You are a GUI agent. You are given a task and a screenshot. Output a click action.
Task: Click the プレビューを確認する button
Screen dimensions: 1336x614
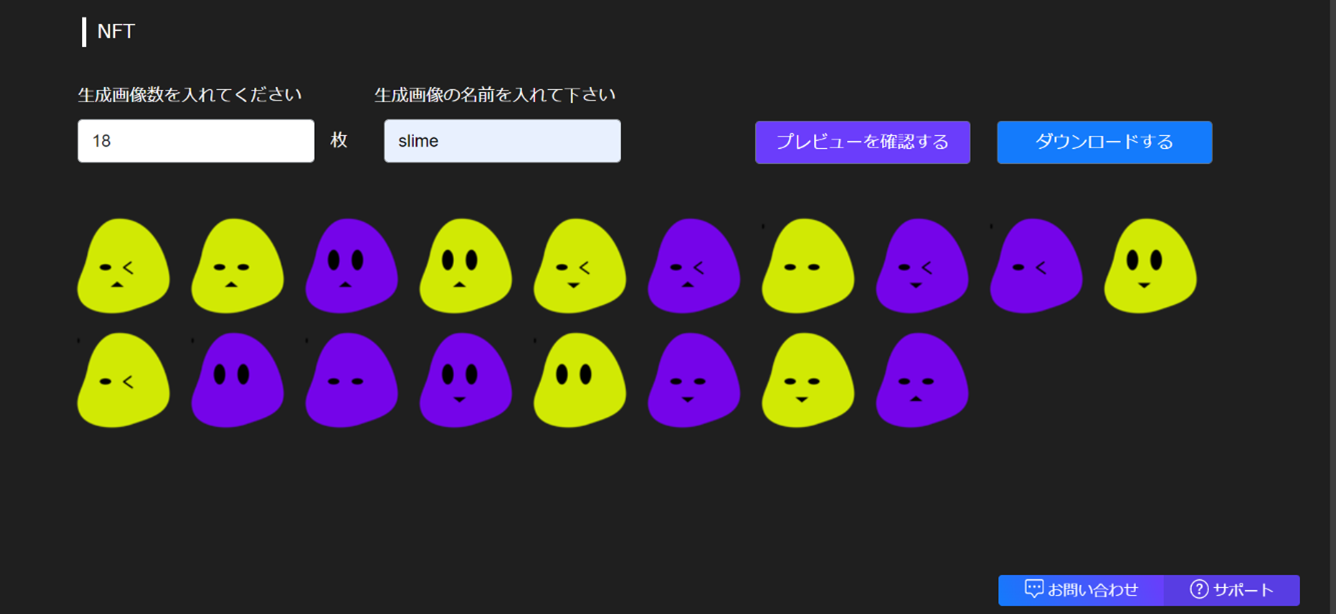862,142
